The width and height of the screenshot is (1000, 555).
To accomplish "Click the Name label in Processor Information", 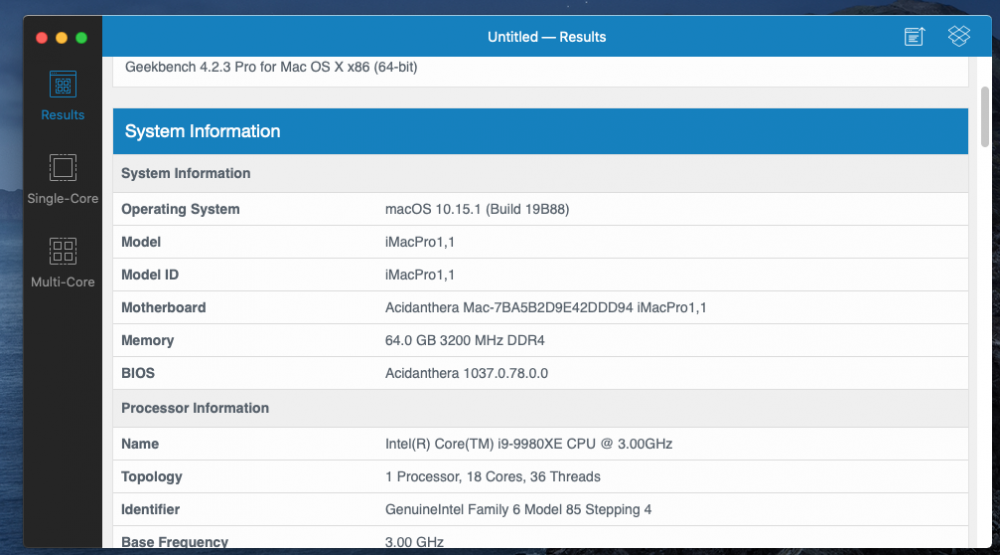I will (x=140, y=444).
